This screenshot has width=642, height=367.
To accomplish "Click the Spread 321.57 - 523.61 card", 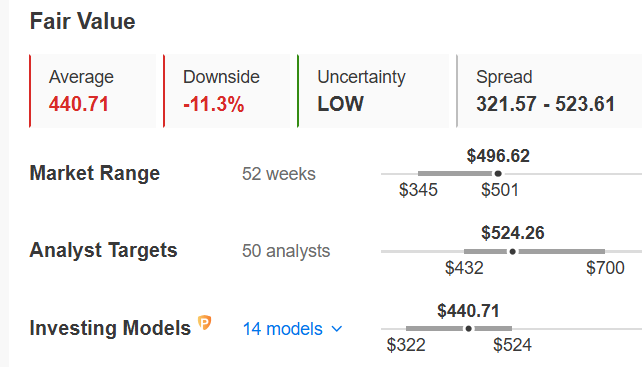I will (x=549, y=91).
